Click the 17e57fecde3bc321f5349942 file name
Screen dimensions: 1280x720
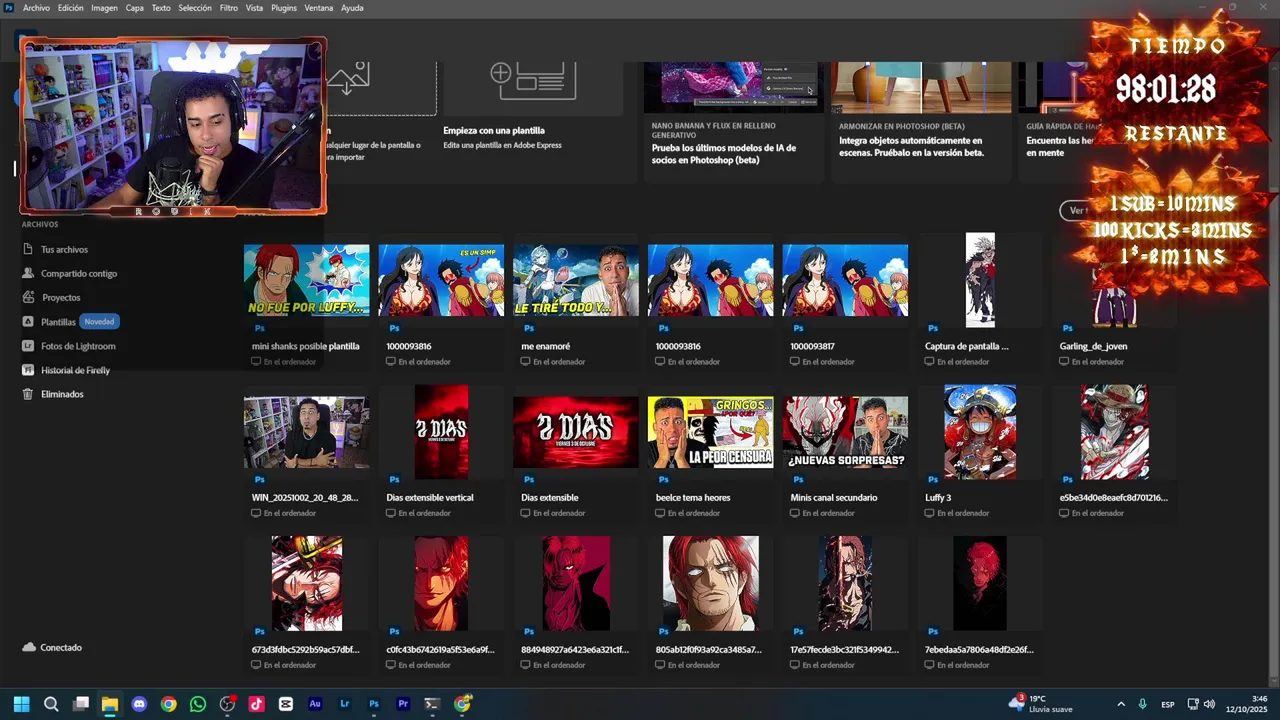tap(844, 650)
